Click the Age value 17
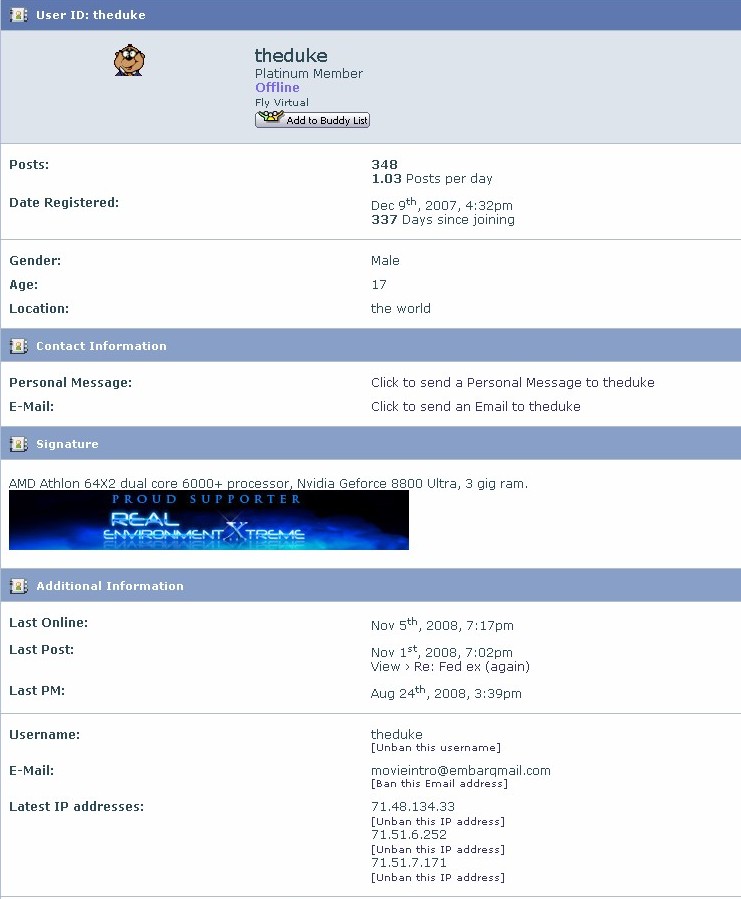 (379, 284)
